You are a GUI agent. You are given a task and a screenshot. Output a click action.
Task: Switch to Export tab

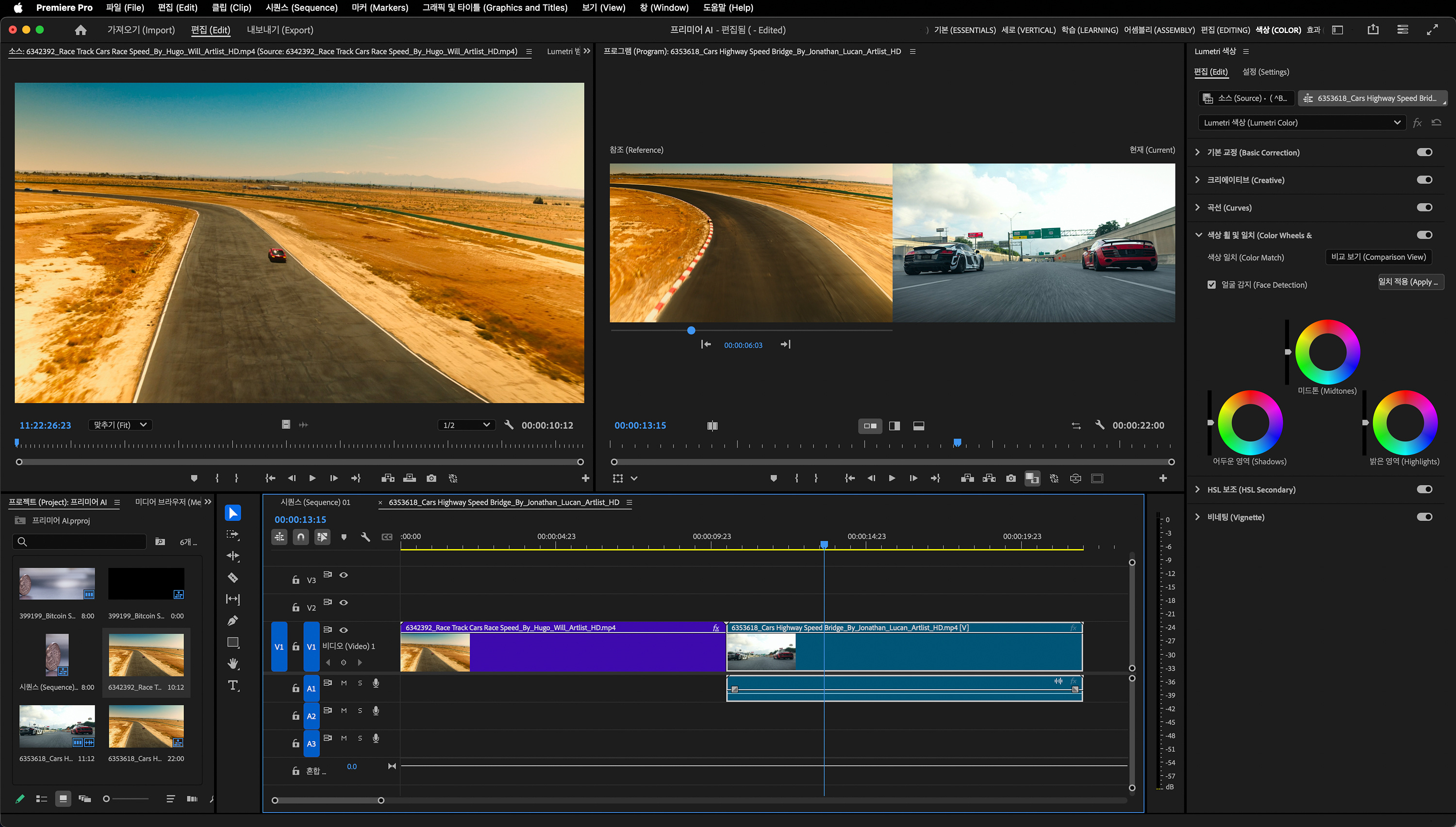pos(280,30)
